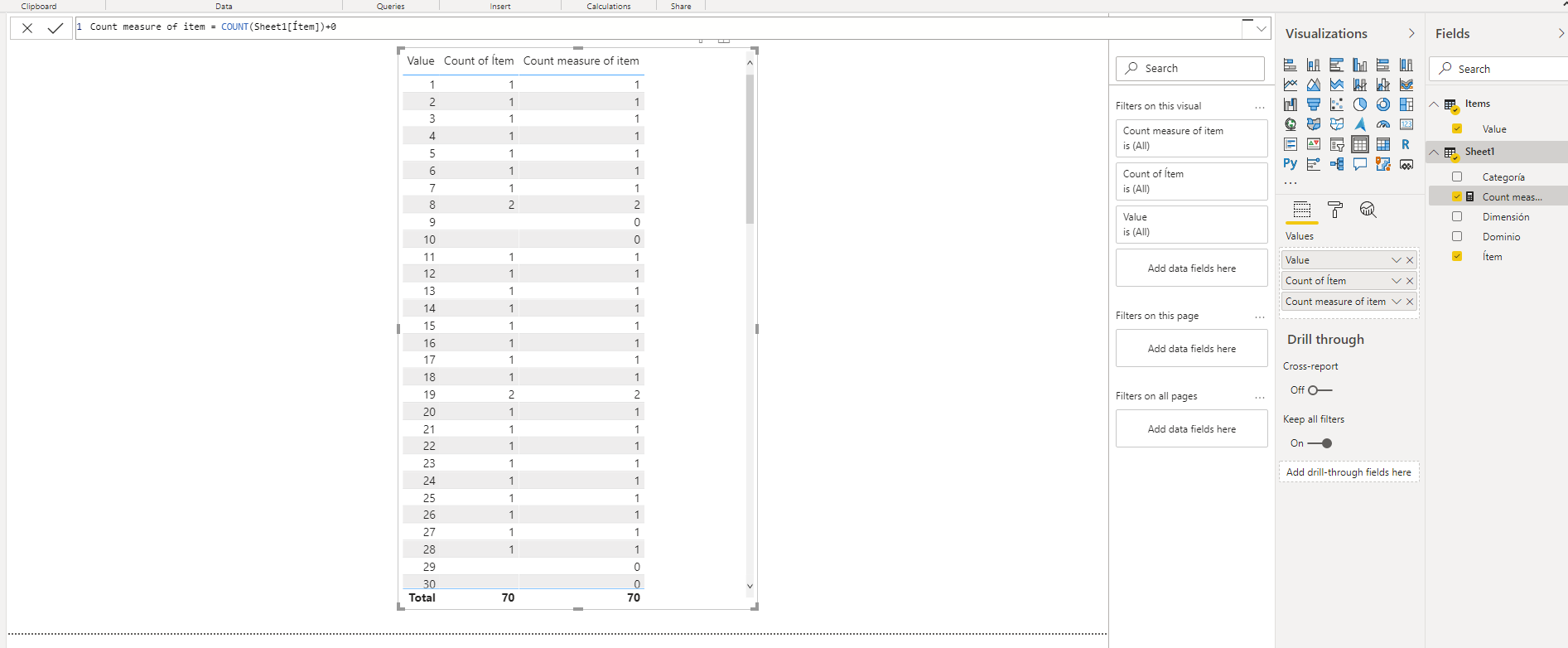Select the 100% stacked column chart visual
This screenshot has height=648, width=1568.
coord(1406,65)
